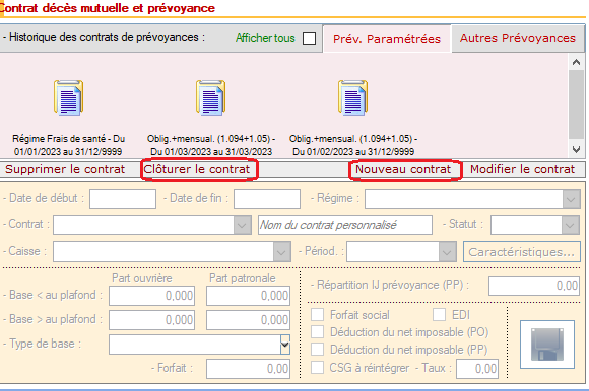Tick the Afficher tous checkbox
589x391 pixels.
[x=309, y=38]
